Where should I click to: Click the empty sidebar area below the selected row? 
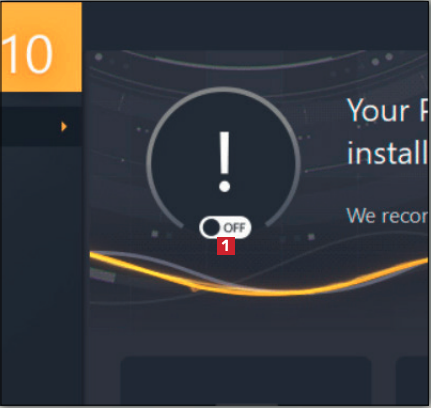pyautogui.click(x=41, y=273)
